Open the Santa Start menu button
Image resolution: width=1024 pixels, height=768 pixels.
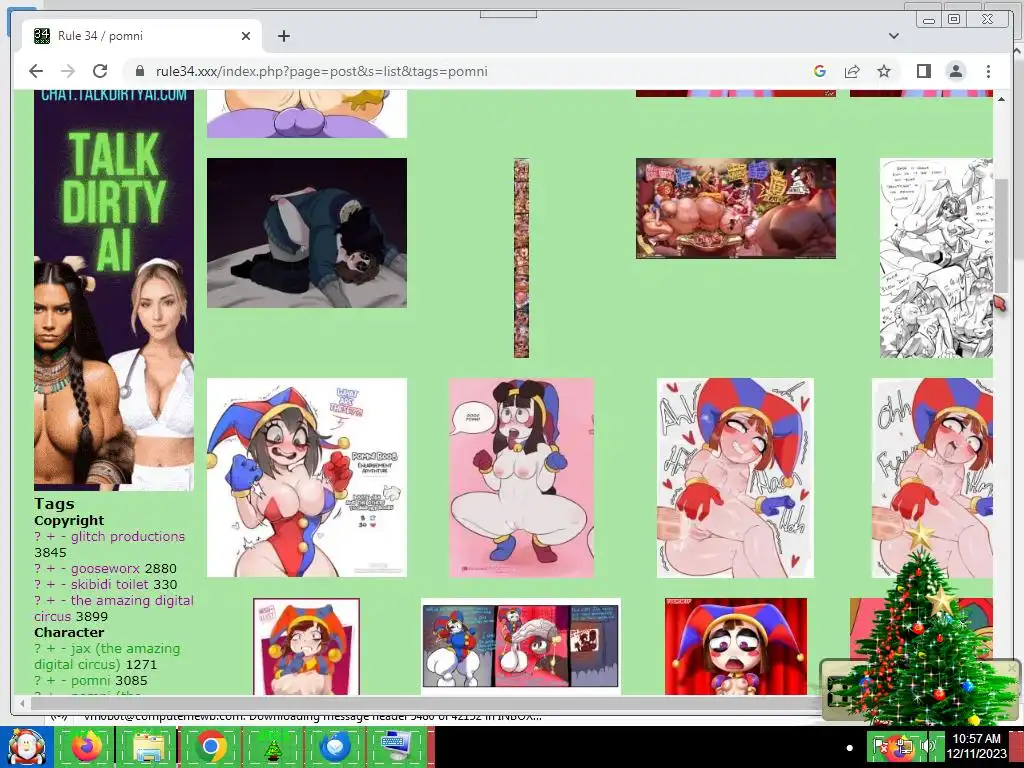(26, 746)
